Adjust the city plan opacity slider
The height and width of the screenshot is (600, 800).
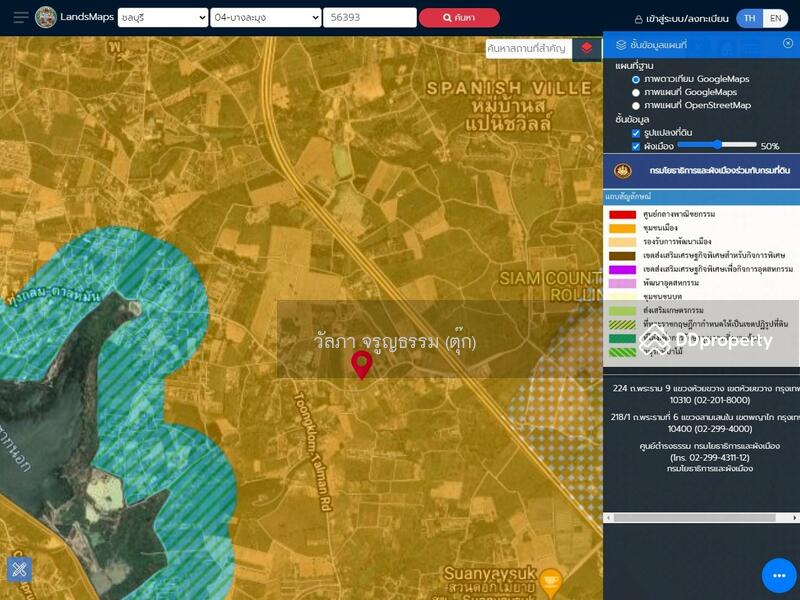pos(717,146)
